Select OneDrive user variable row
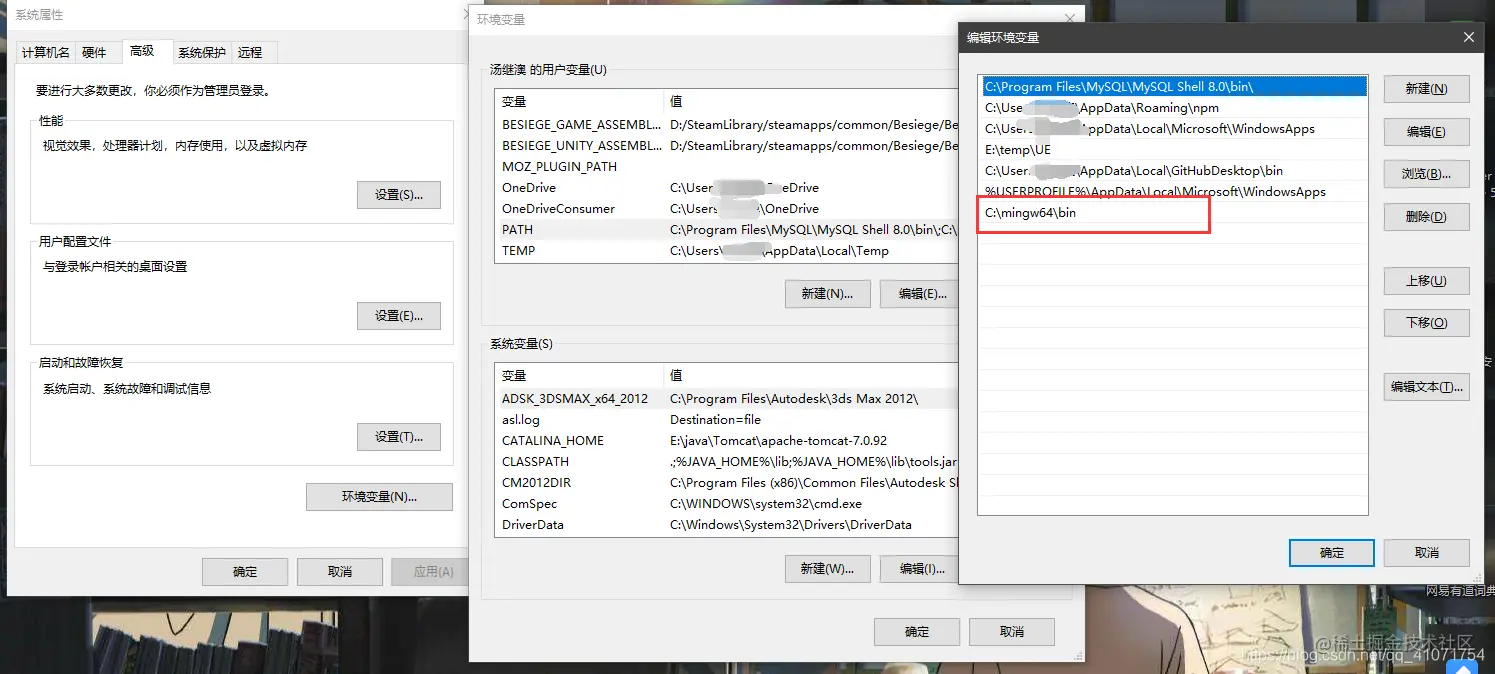 tap(727, 188)
